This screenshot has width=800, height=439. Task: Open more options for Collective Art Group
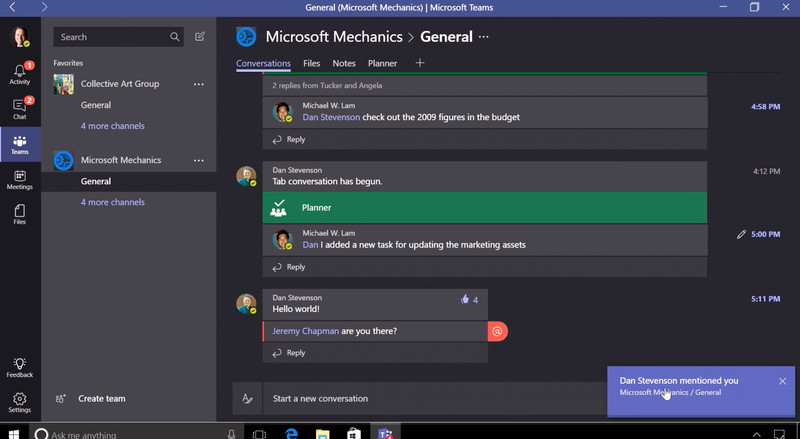[x=199, y=84]
